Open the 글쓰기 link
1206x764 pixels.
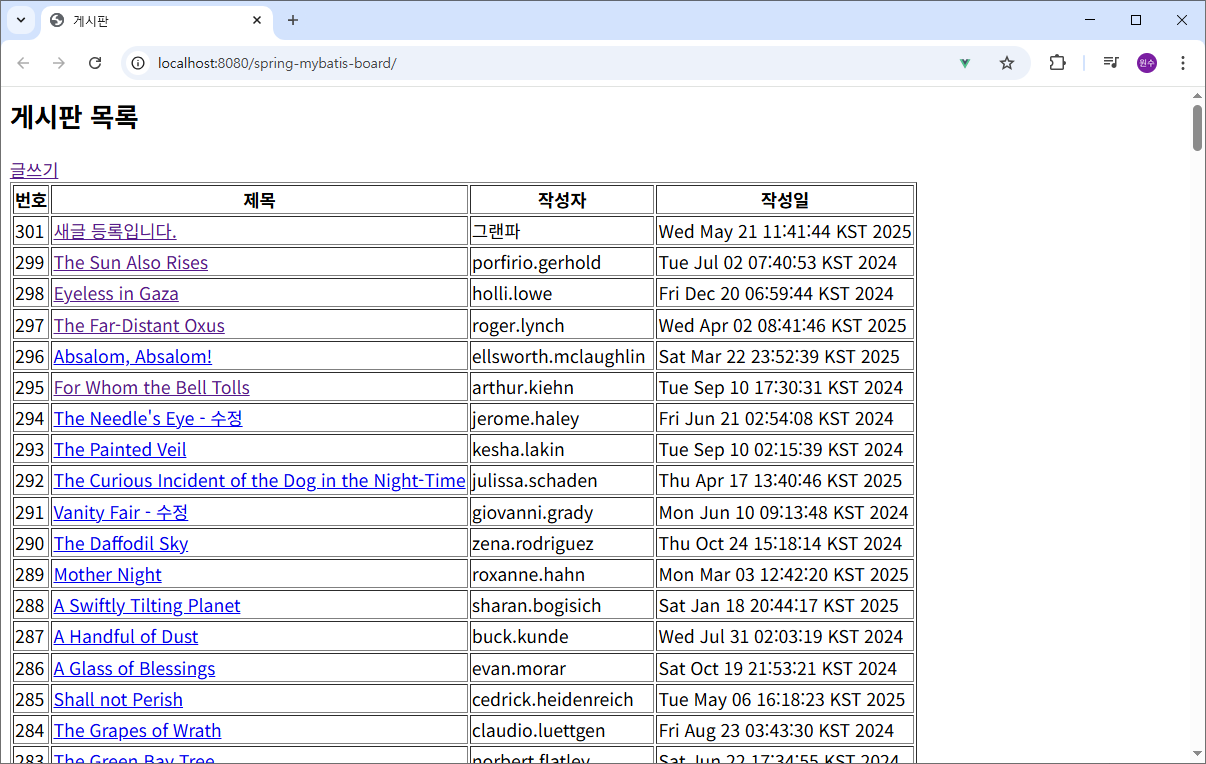click(x=33, y=170)
